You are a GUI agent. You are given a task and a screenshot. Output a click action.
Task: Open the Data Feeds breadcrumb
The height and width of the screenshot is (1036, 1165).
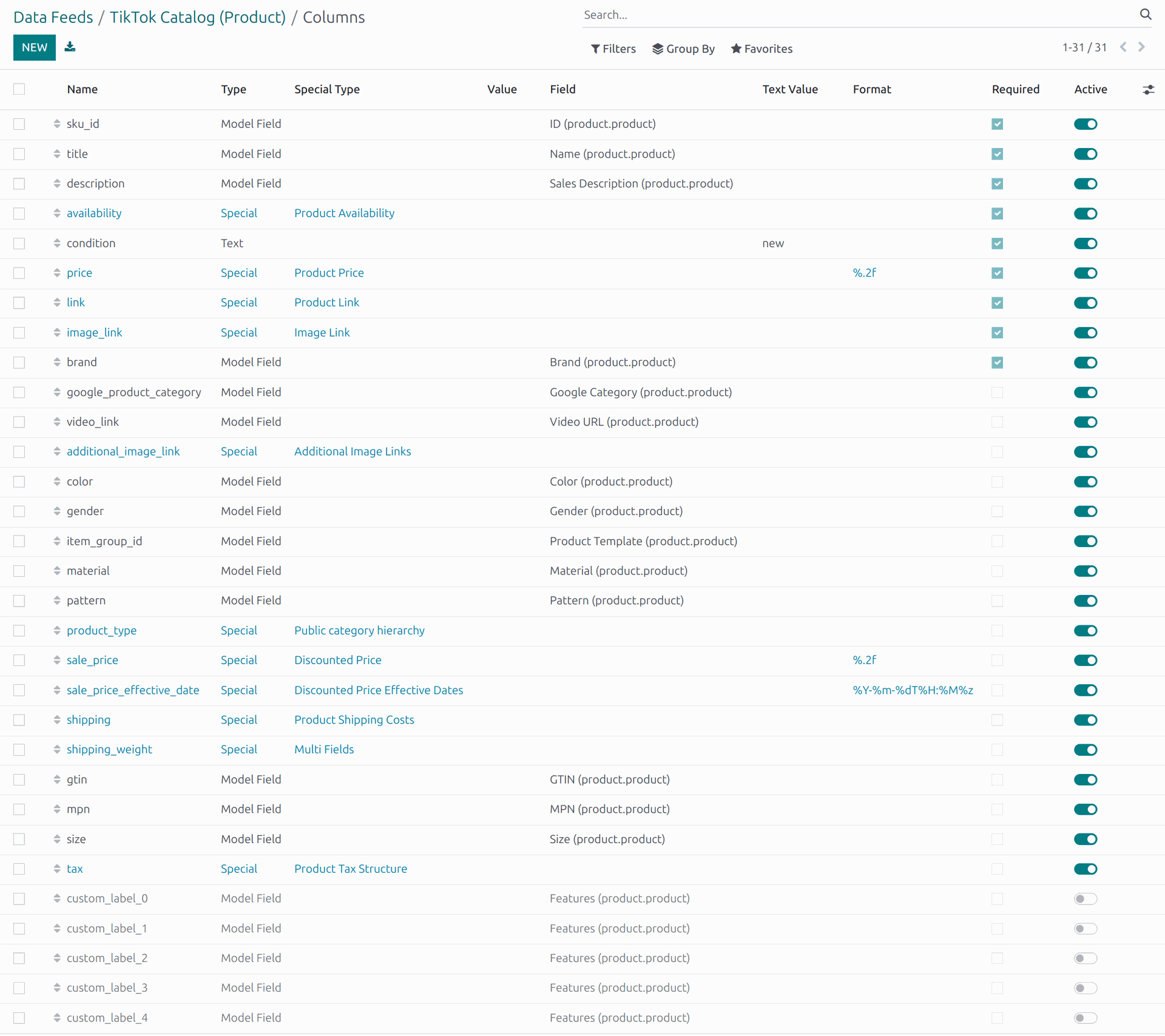(x=53, y=17)
